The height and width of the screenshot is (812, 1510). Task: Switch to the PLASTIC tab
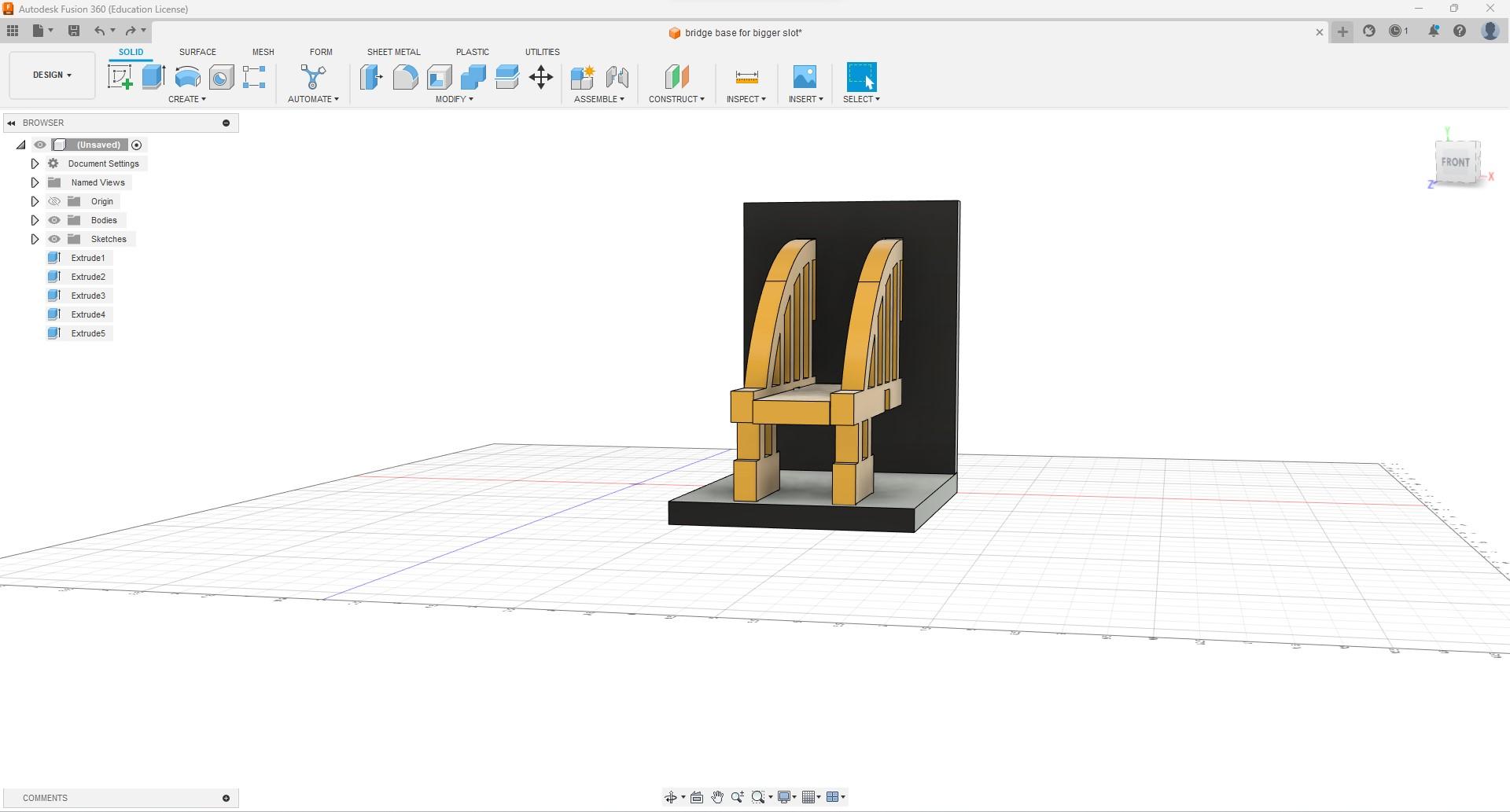(x=473, y=52)
